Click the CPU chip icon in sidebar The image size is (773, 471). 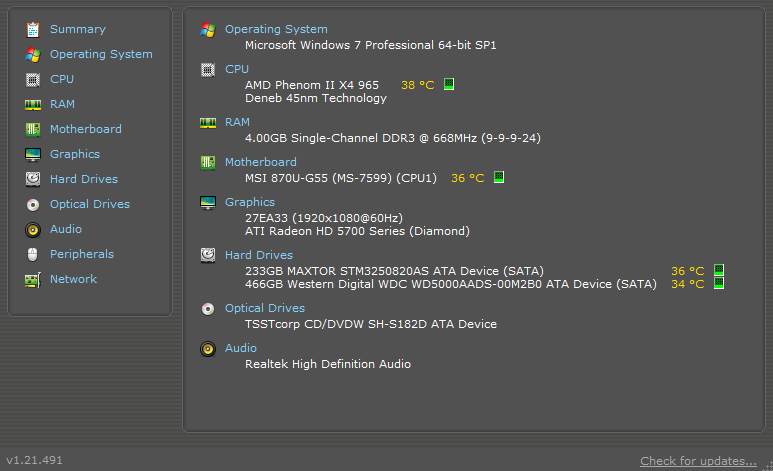coord(33,79)
